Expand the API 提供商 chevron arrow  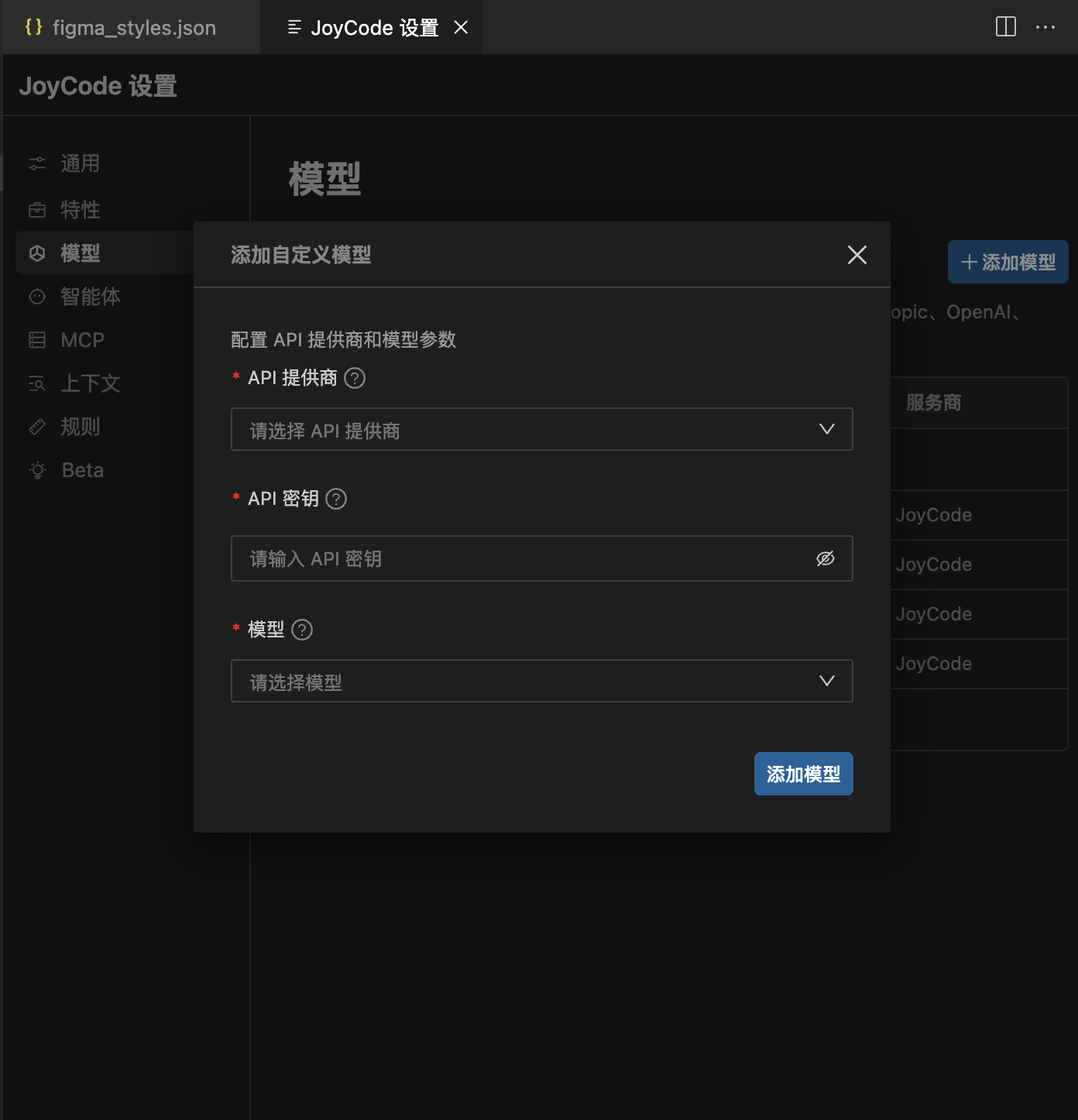827,429
